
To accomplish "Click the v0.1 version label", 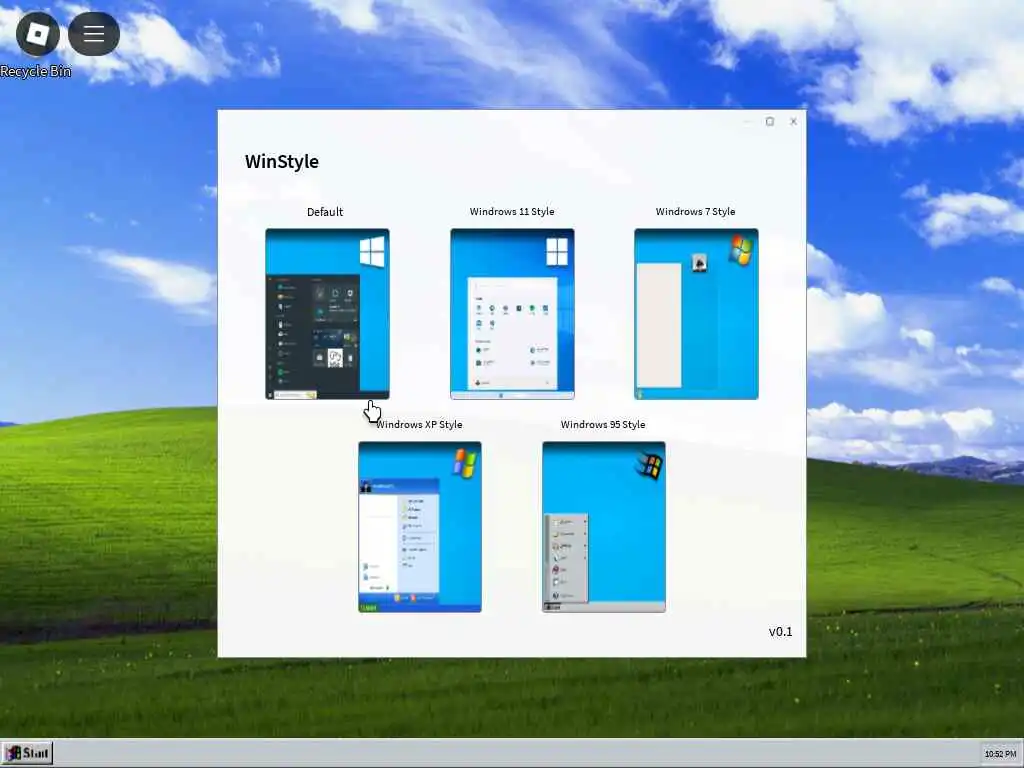I will [x=780, y=632].
